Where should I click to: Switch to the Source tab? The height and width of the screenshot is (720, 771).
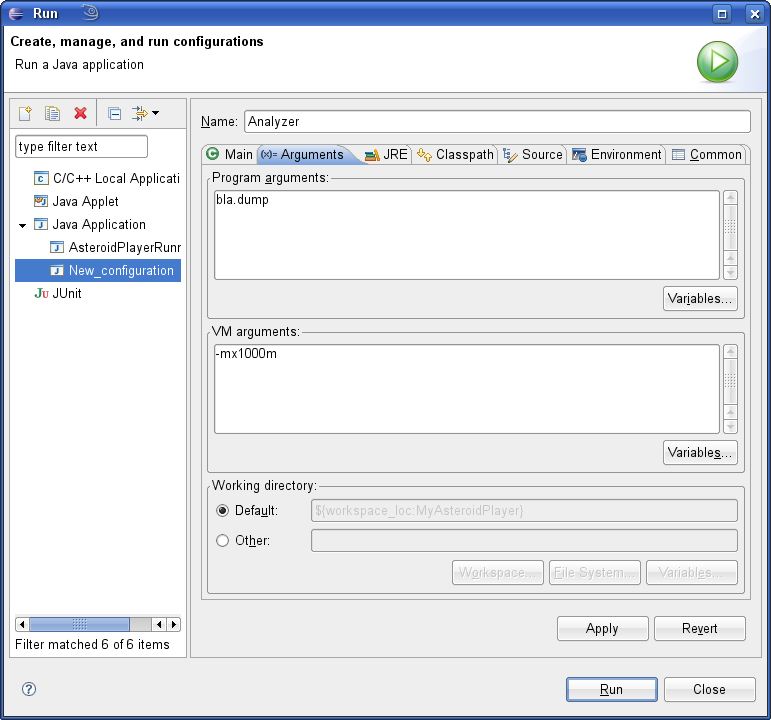pyautogui.click(x=533, y=154)
